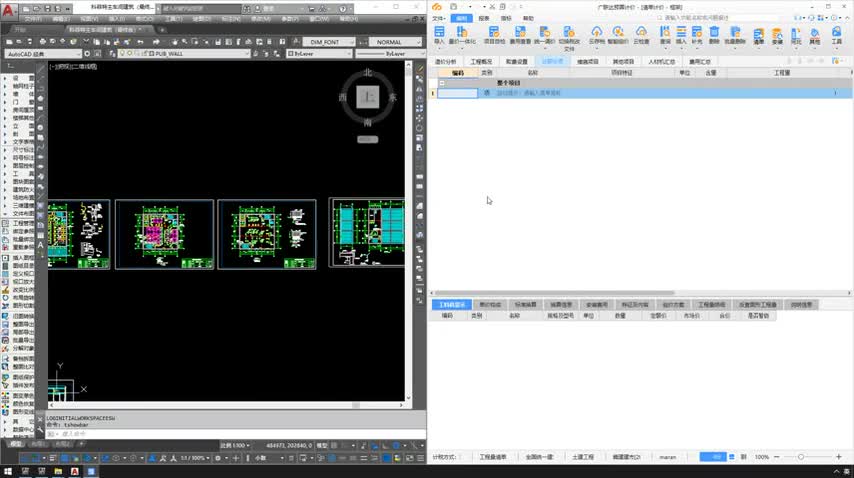The width and height of the screenshot is (854, 478).
Task: Click Open in AutoCAD quick access toolbar
Action: click(x=37, y=9)
